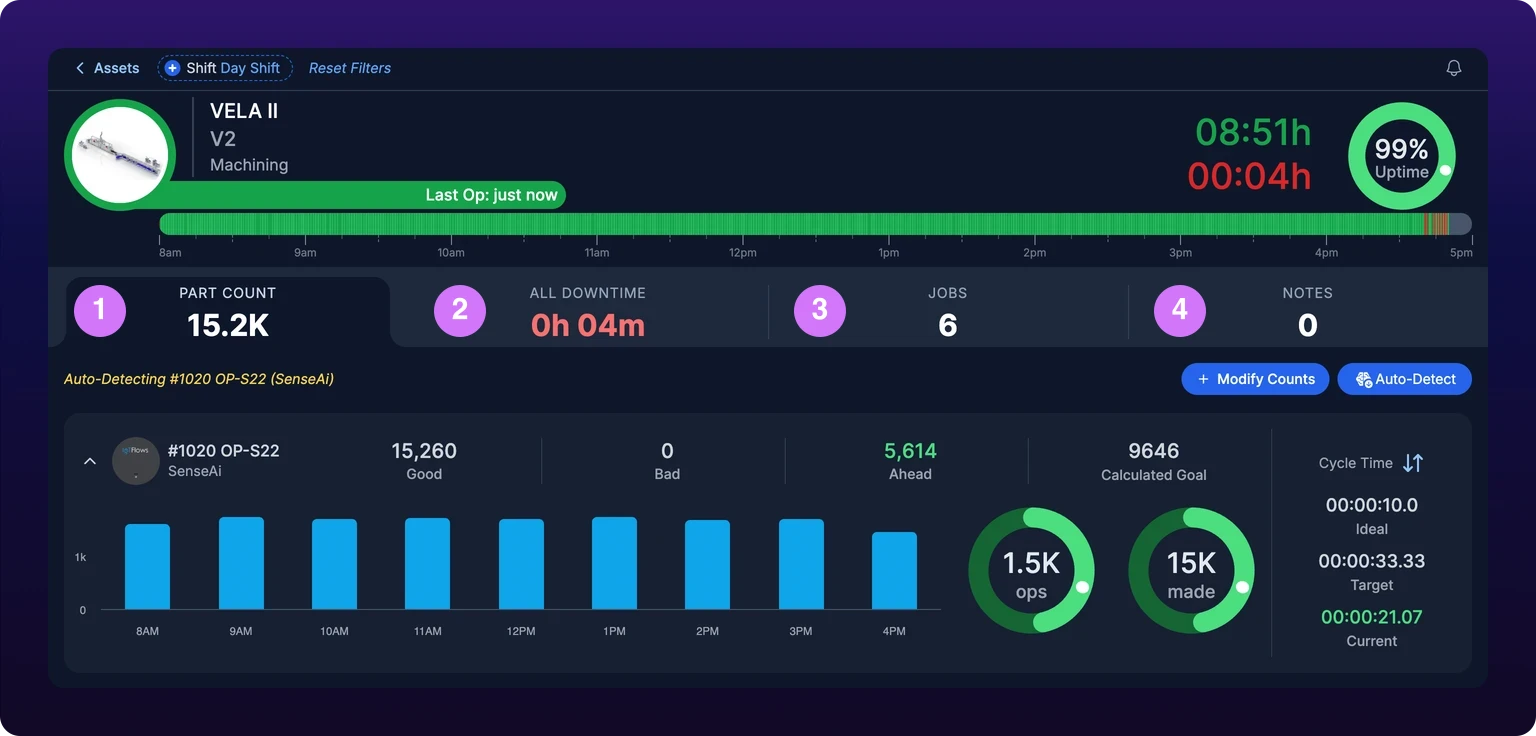Click the 2PM bar in chart
Image resolution: width=1536 pixels, height=736 pixels.
tap(707, 565)
